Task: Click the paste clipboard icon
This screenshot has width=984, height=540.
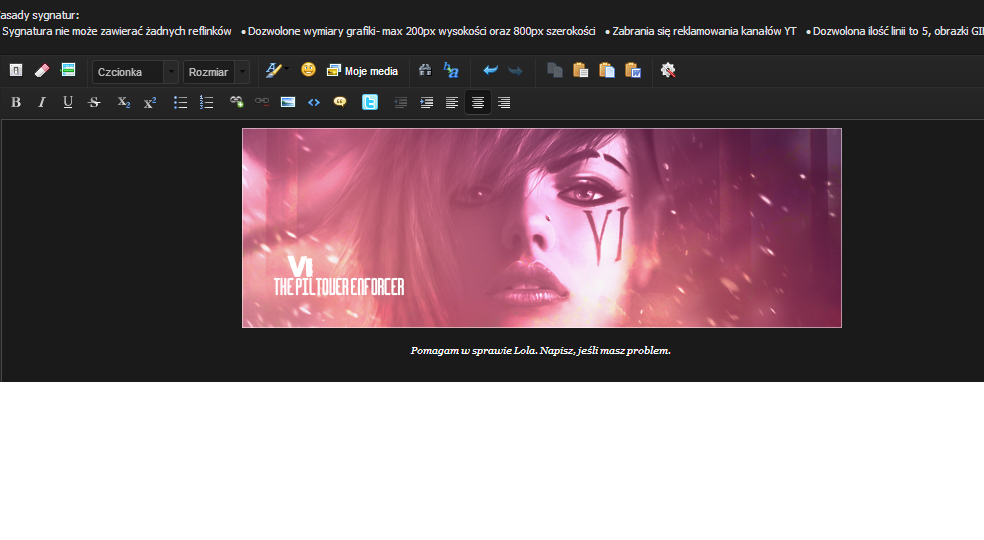Action: coord(580,70)
